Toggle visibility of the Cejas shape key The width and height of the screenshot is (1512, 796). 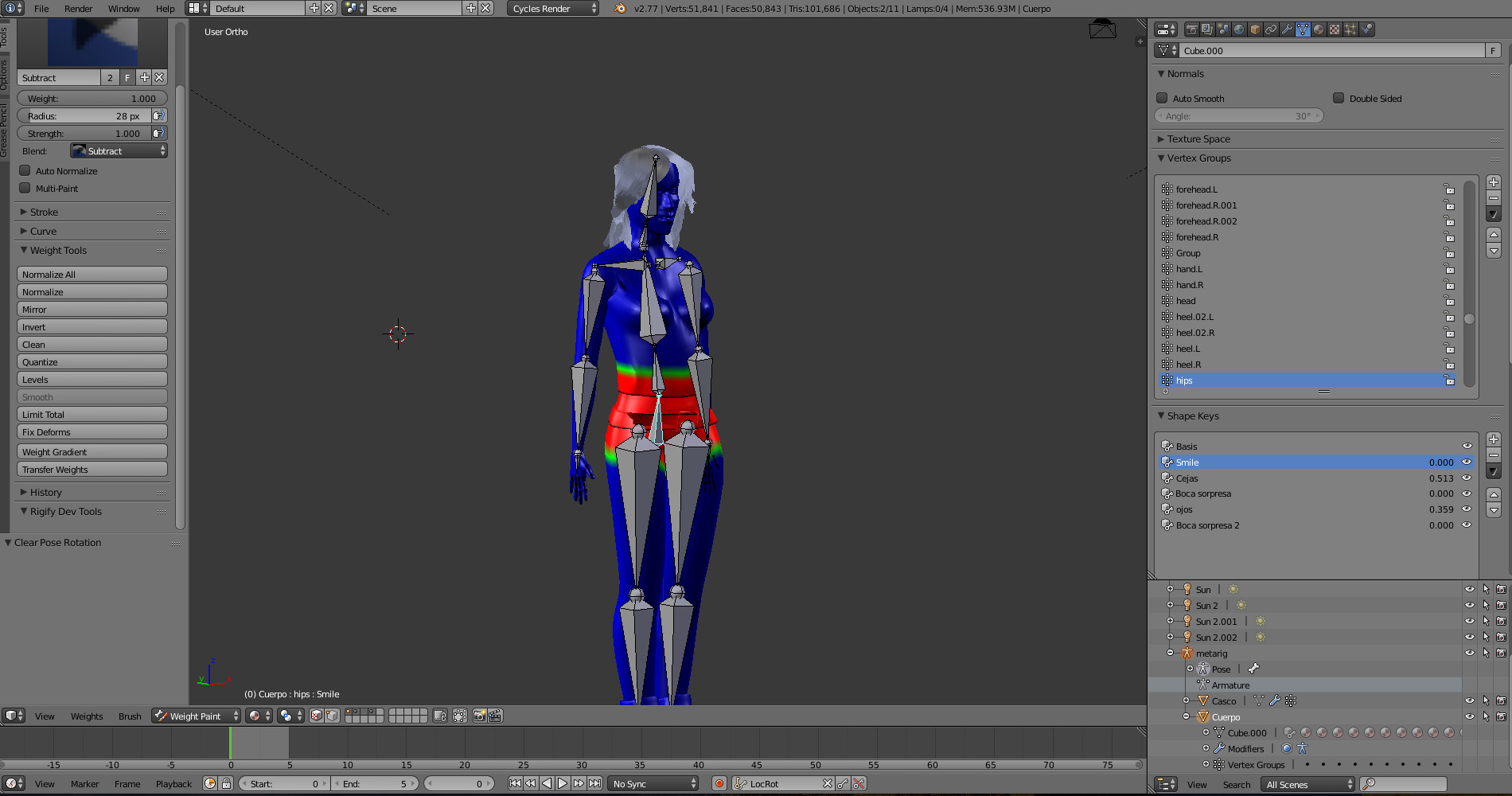click(x=1467, y=478)
